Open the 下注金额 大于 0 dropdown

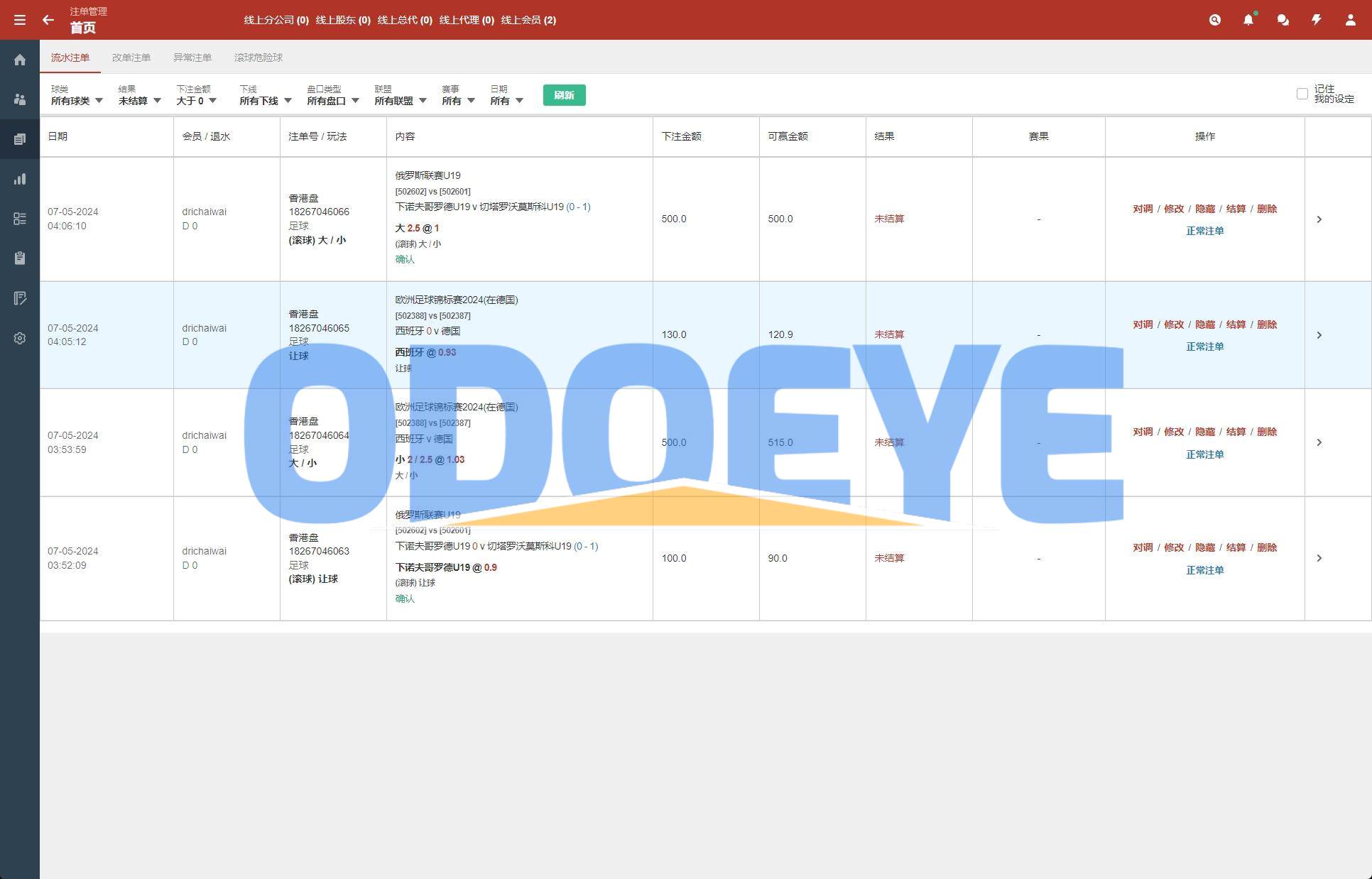coord(197,95)
